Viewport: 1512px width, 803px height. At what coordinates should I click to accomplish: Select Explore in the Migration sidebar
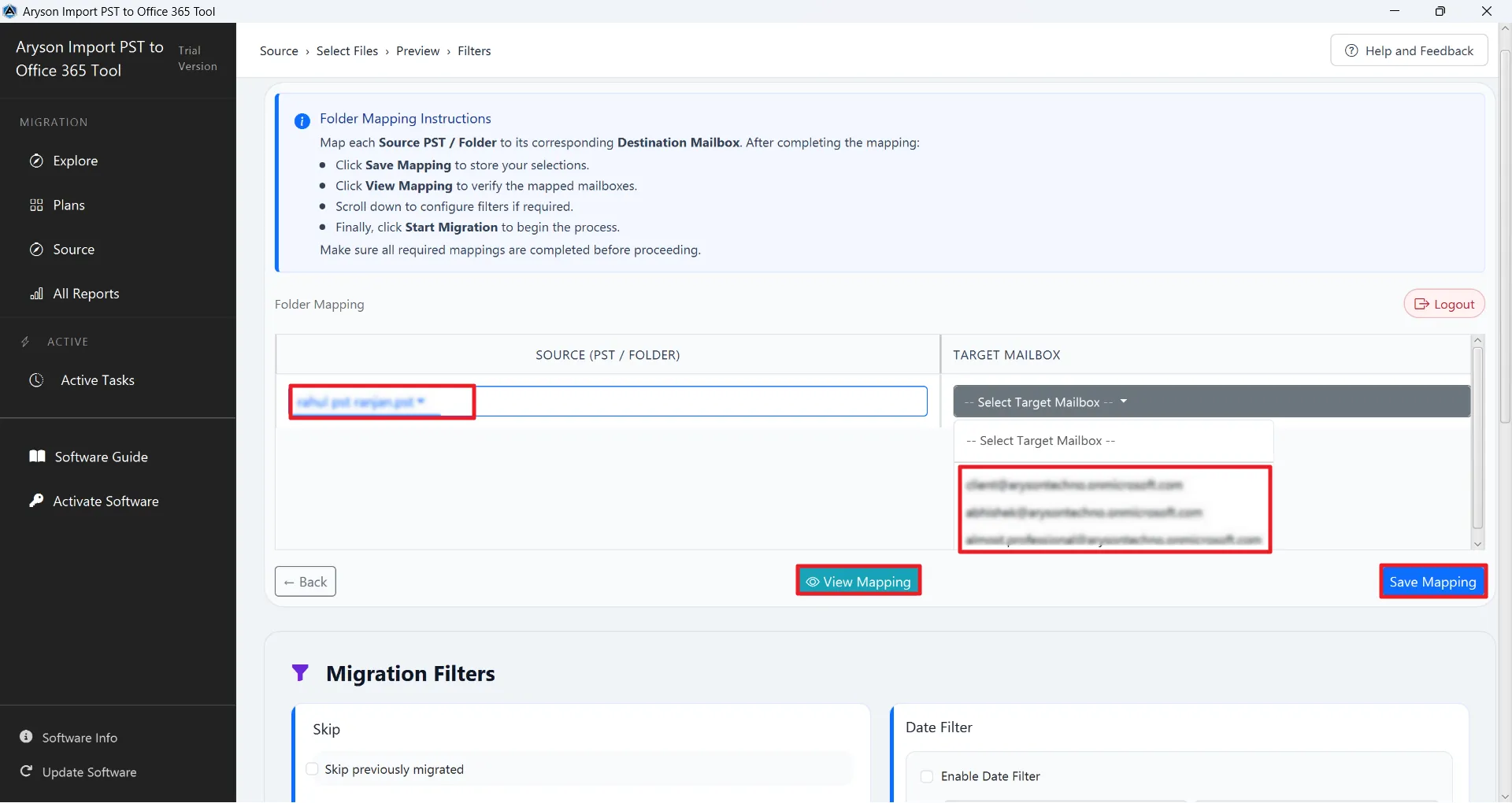pos(75,161)
